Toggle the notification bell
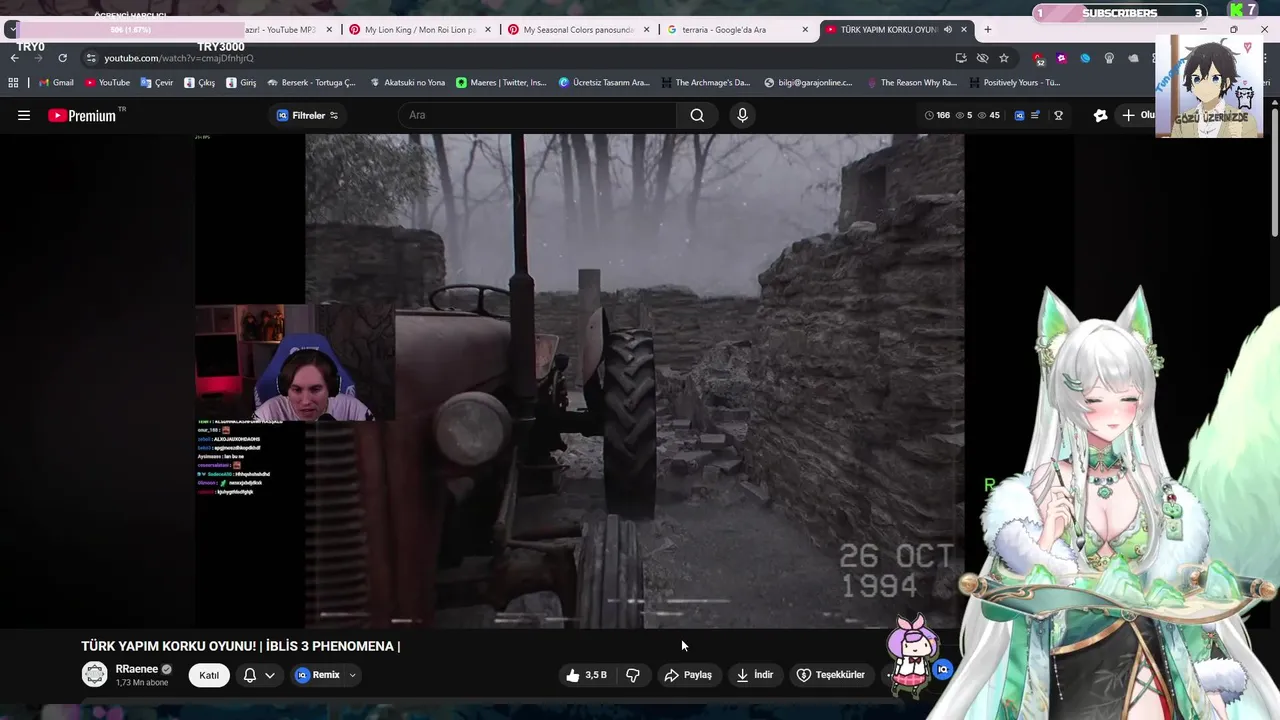This screenshot has height=720, width=1280. [x=250, y=675]
